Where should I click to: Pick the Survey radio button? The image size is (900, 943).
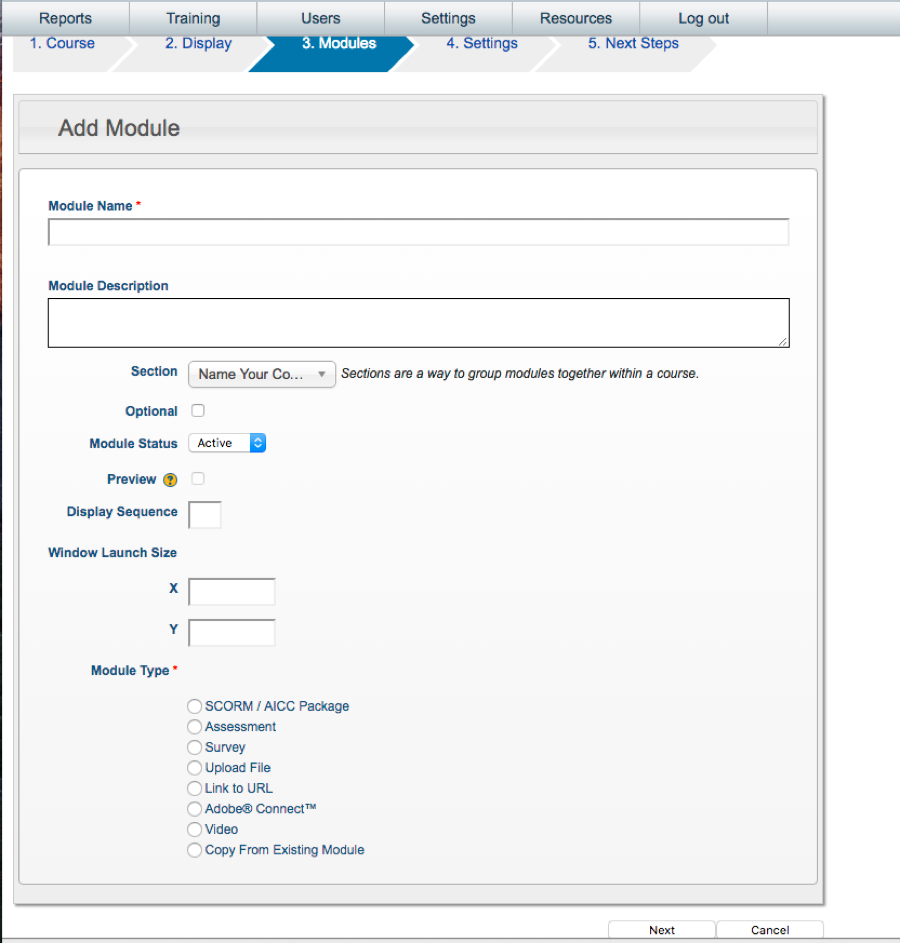pyautogui.click(x=194, y=747)
